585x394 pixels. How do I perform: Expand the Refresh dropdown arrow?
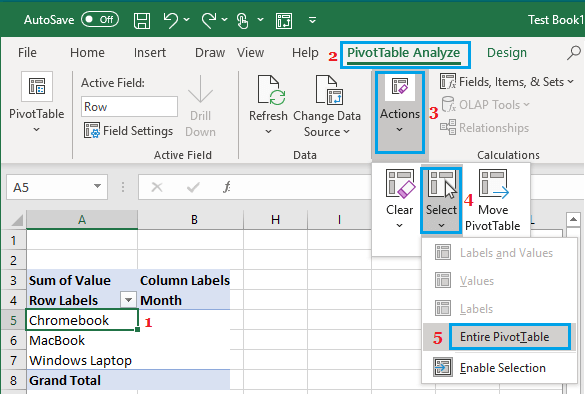(x=268, y=132)
